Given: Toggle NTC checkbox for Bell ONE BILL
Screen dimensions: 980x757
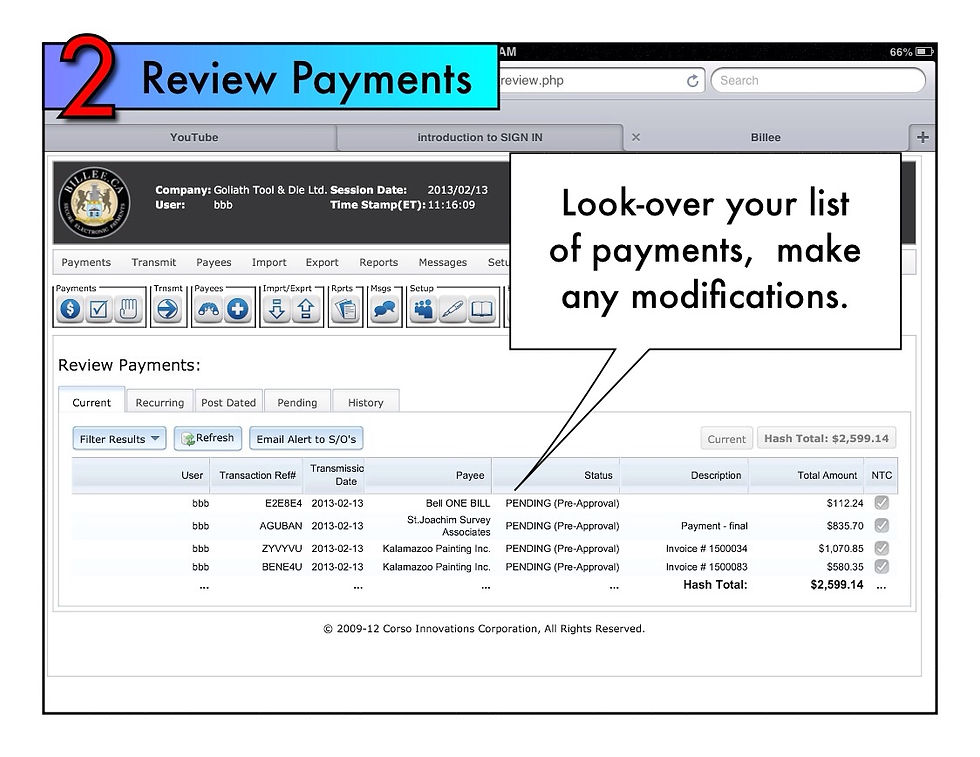Looking at the screenshot, I should pos(882,503).
